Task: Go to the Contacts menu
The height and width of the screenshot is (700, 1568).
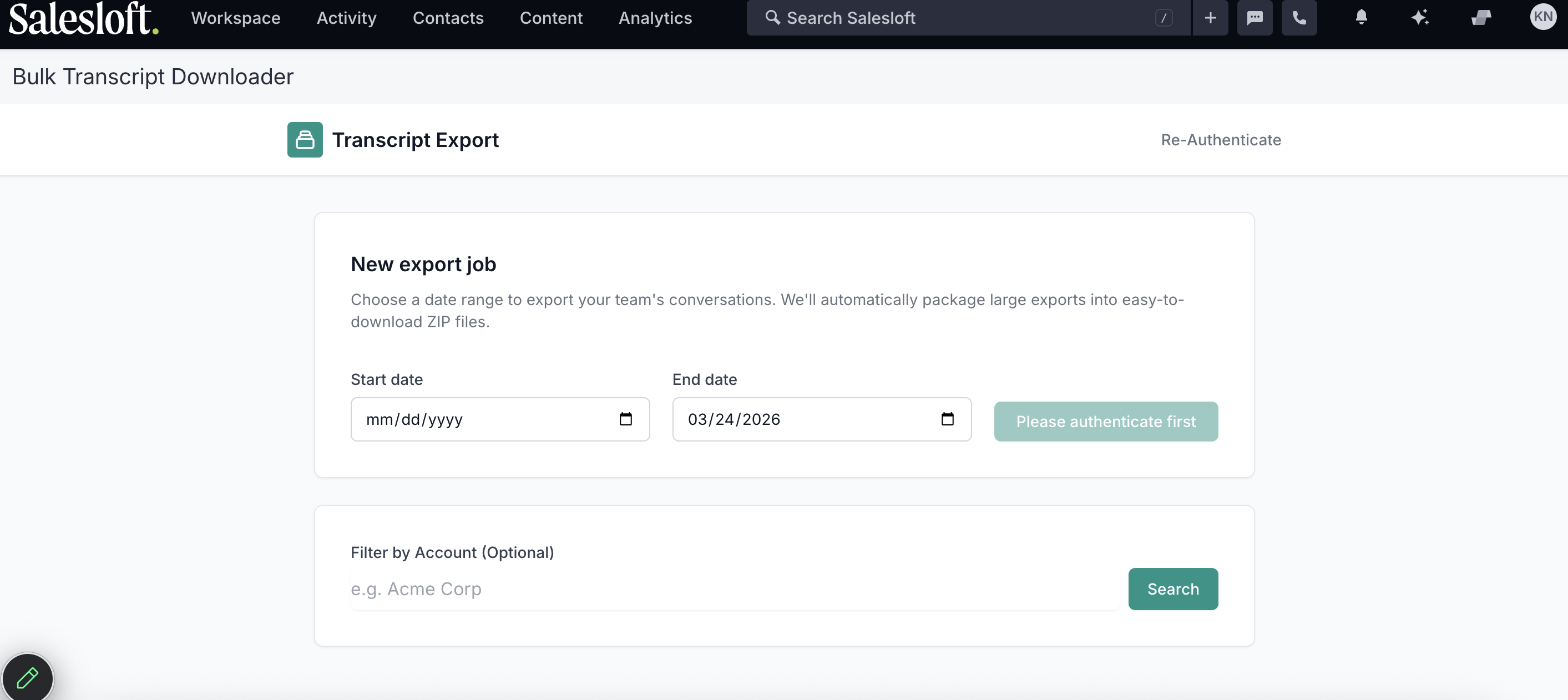Action: coord(448,18)
